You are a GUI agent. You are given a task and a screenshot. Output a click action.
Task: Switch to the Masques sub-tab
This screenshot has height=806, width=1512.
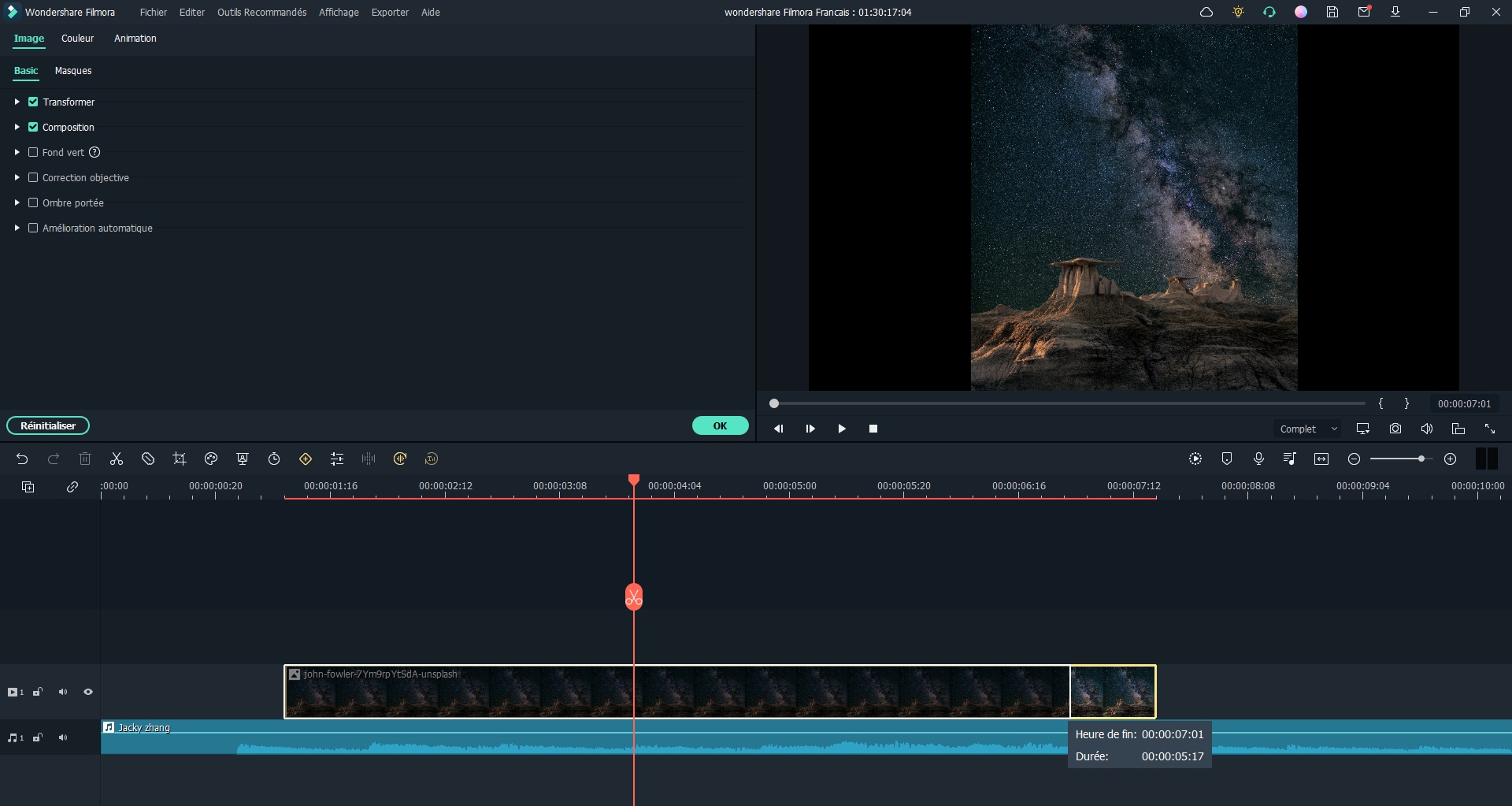click(73, 70)
